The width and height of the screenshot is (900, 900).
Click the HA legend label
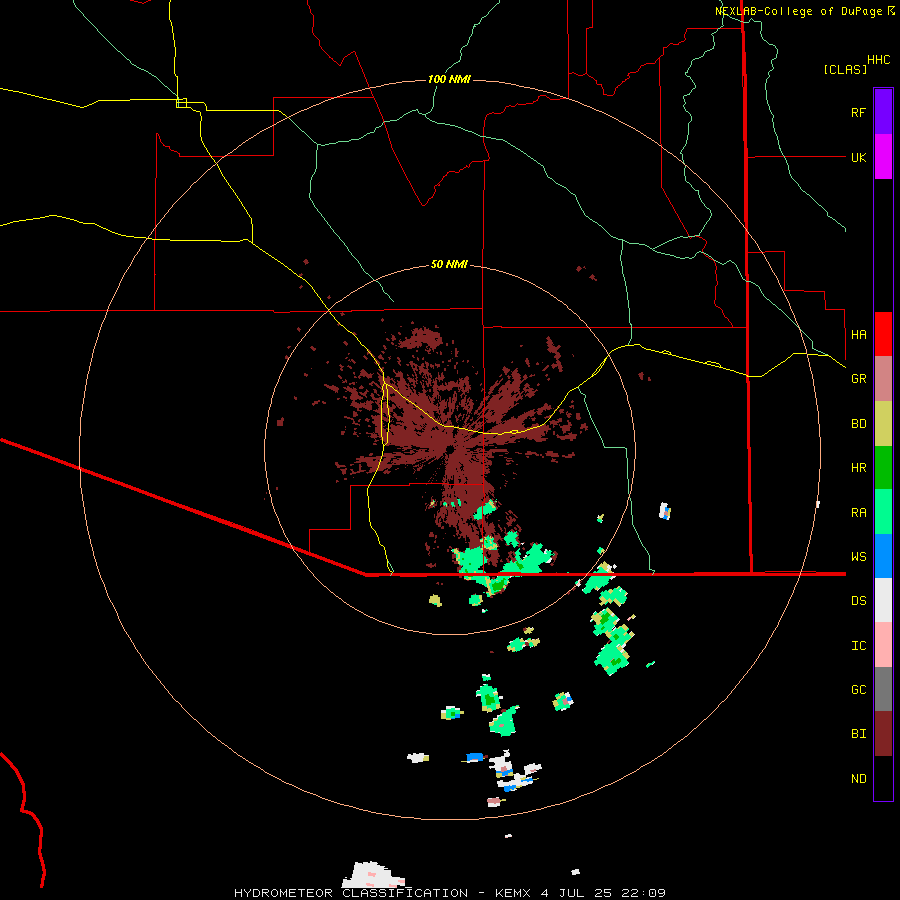pos(859,335)
